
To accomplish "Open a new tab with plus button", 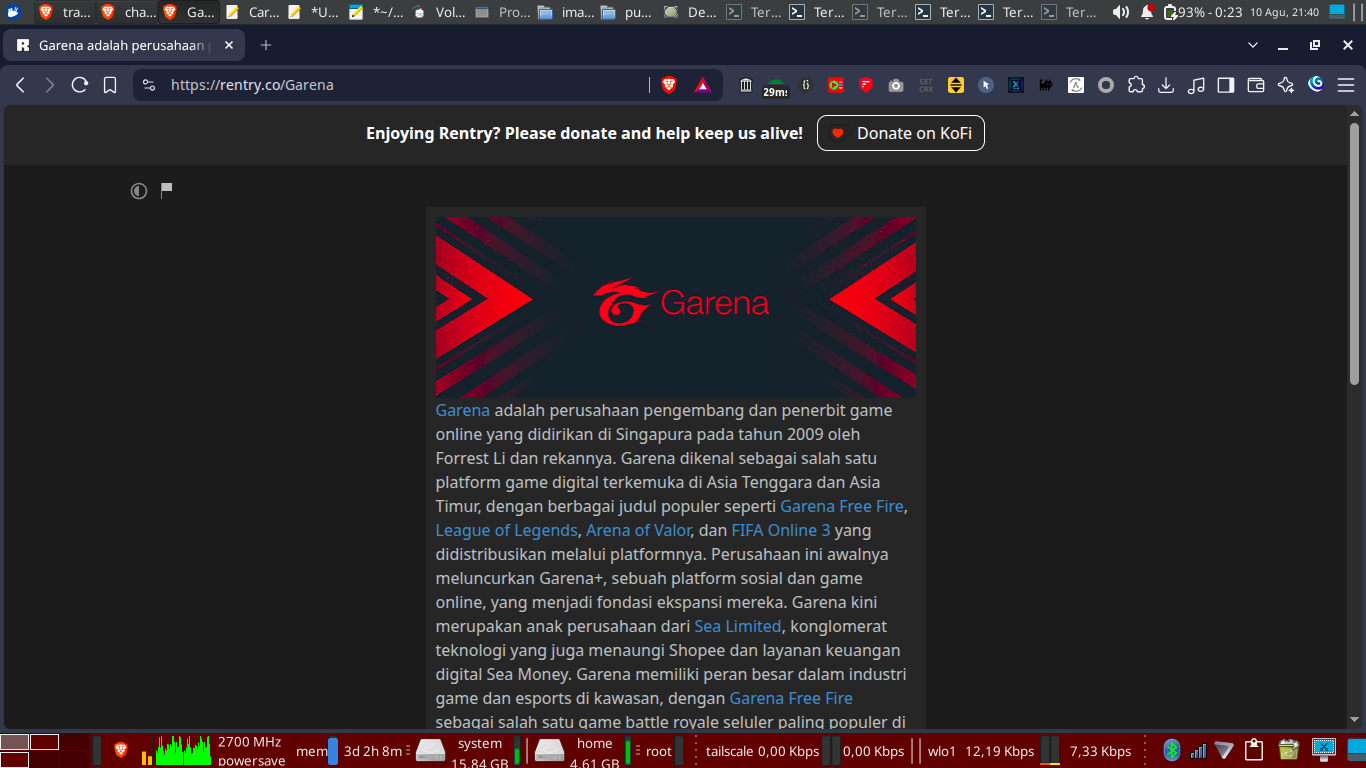I will pos(266,45).
